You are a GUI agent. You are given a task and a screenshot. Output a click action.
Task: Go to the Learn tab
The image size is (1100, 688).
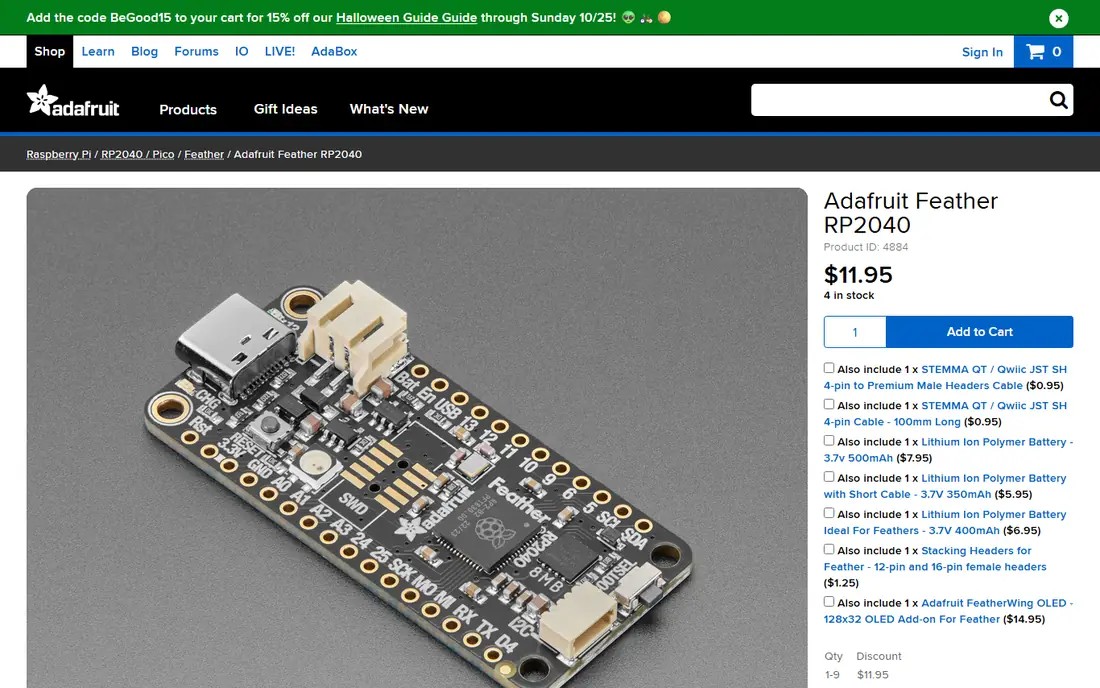click(98, 52)
